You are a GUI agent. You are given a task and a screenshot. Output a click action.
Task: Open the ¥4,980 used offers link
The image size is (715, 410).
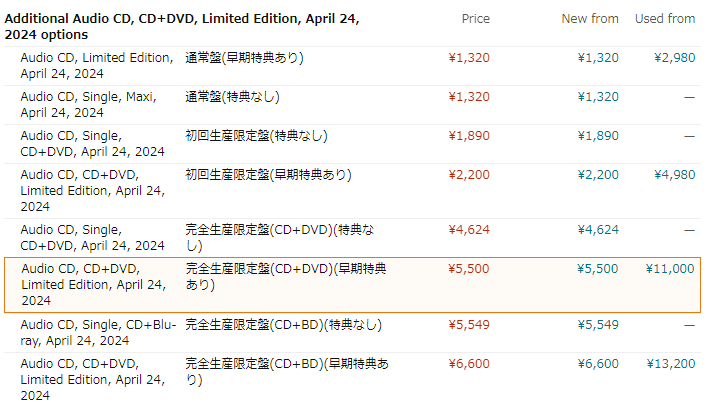coord(674,175)
